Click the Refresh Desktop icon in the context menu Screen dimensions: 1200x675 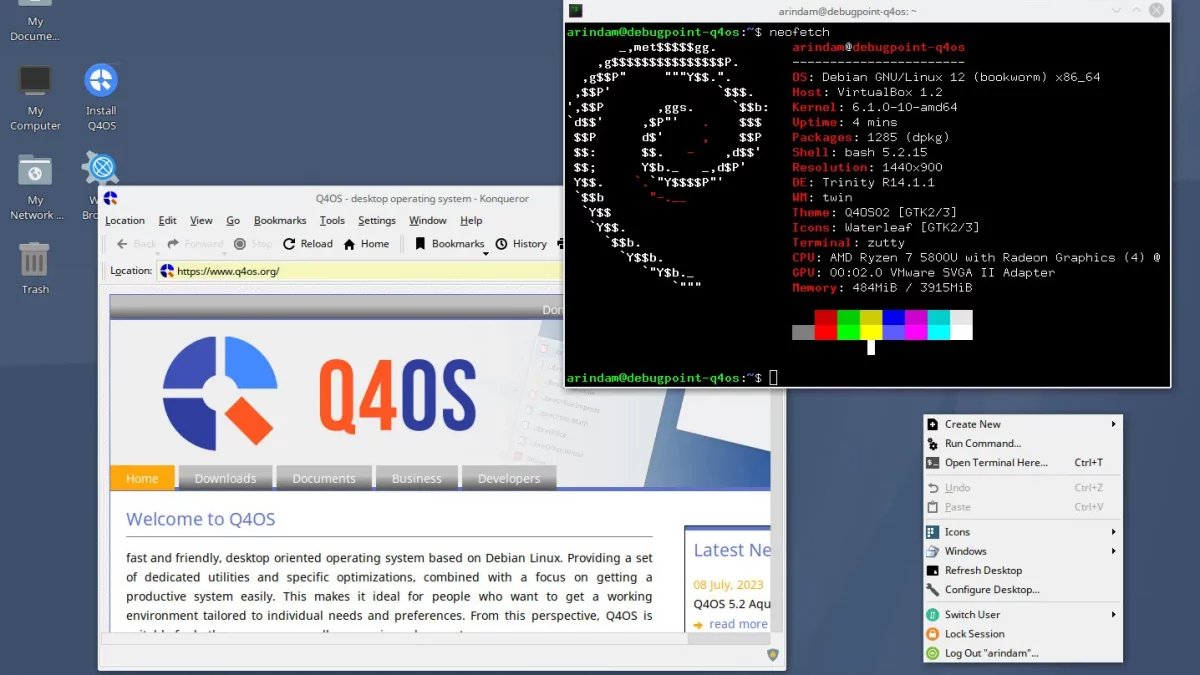pos(932,570)
